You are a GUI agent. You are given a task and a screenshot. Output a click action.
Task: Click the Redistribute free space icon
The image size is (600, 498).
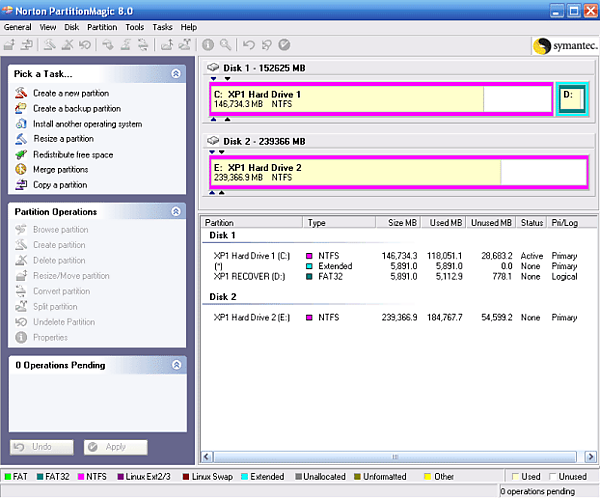tap(21, 155)
